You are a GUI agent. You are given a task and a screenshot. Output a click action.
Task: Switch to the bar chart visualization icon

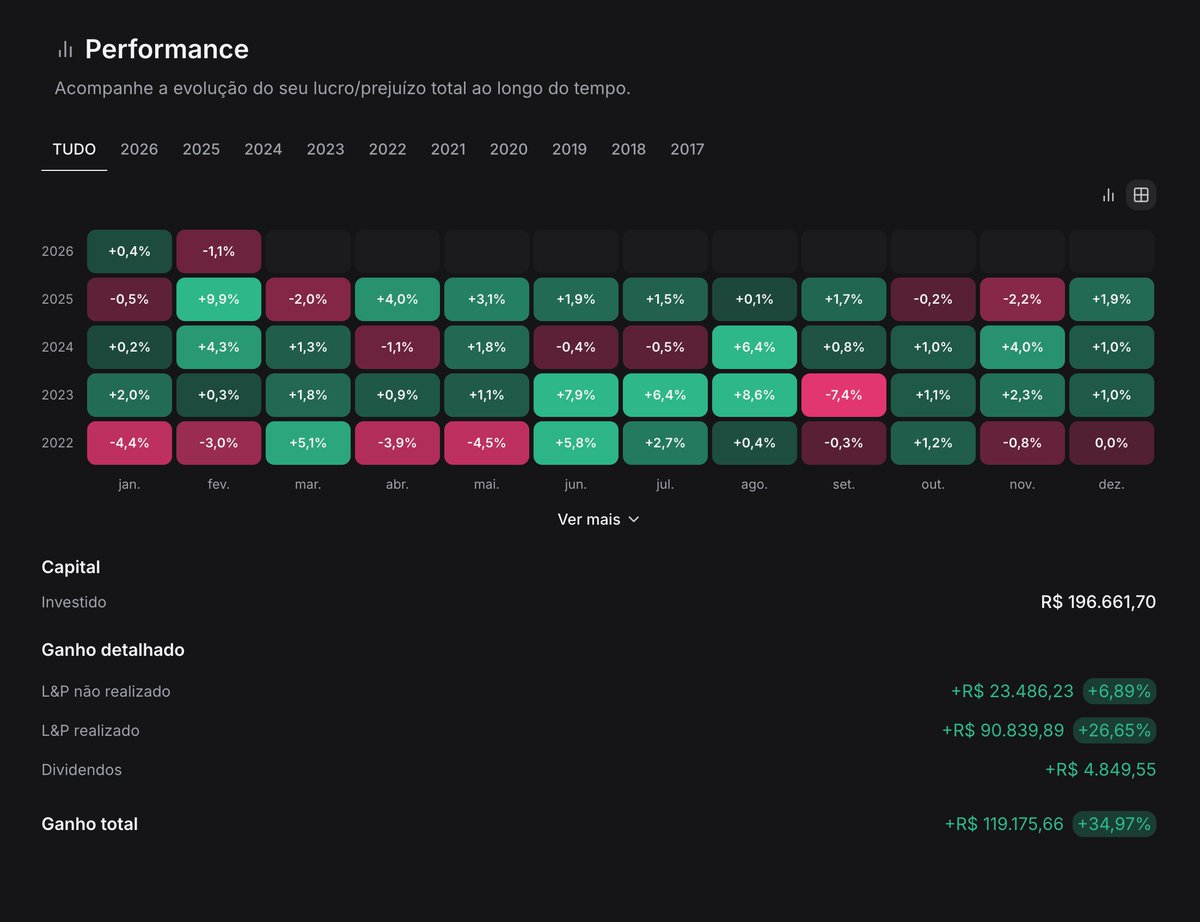click(x=1108, y=195)
